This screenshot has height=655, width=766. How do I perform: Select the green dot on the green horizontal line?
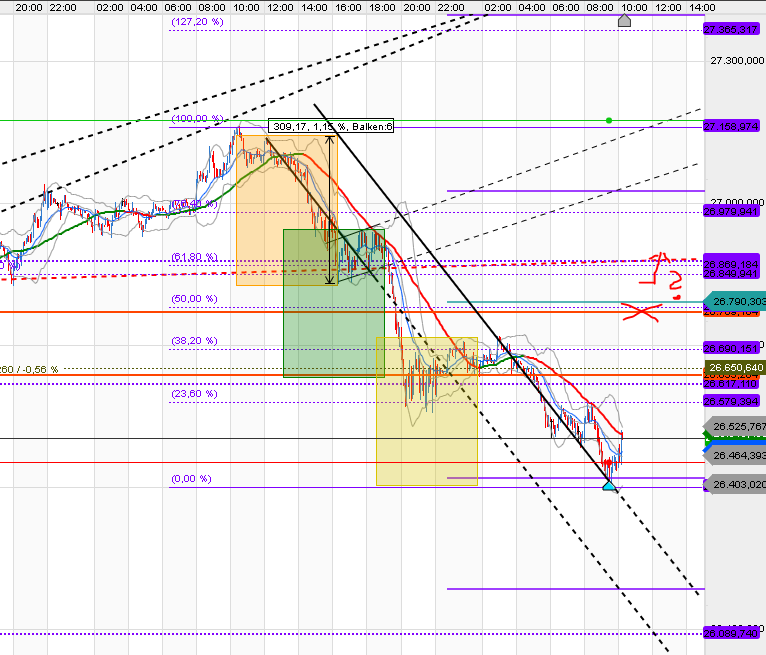pos(609,120)
